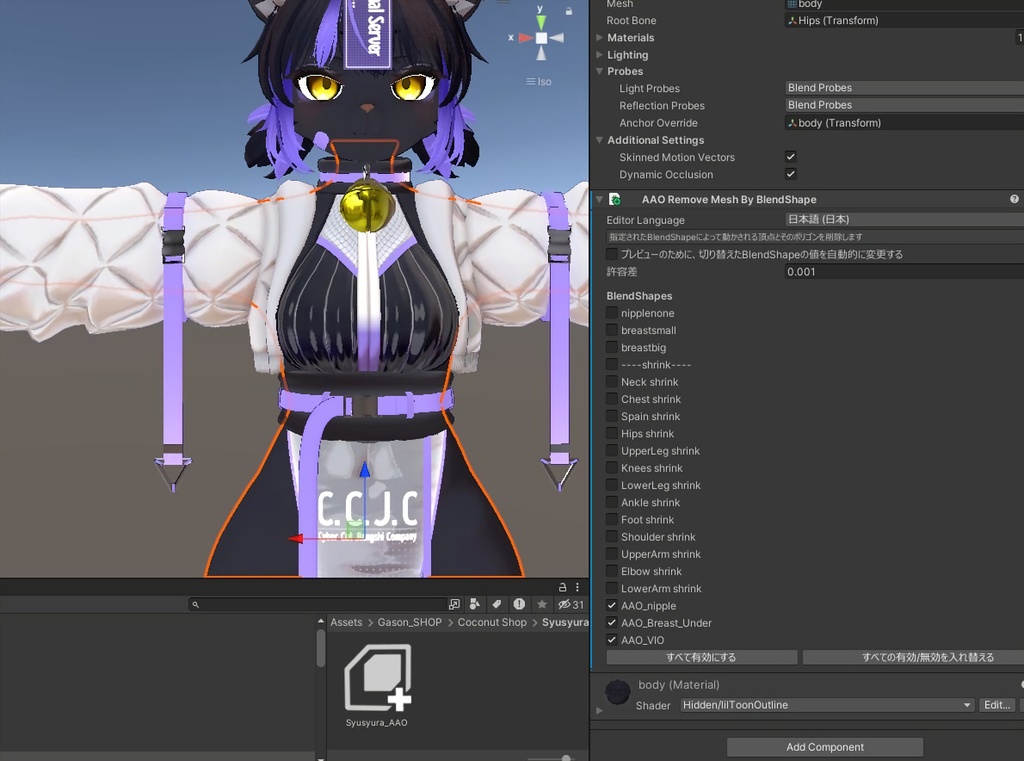1024x761 pixels.
Task: Check the Neck shrink blendshape
Action: click(612, 381)
